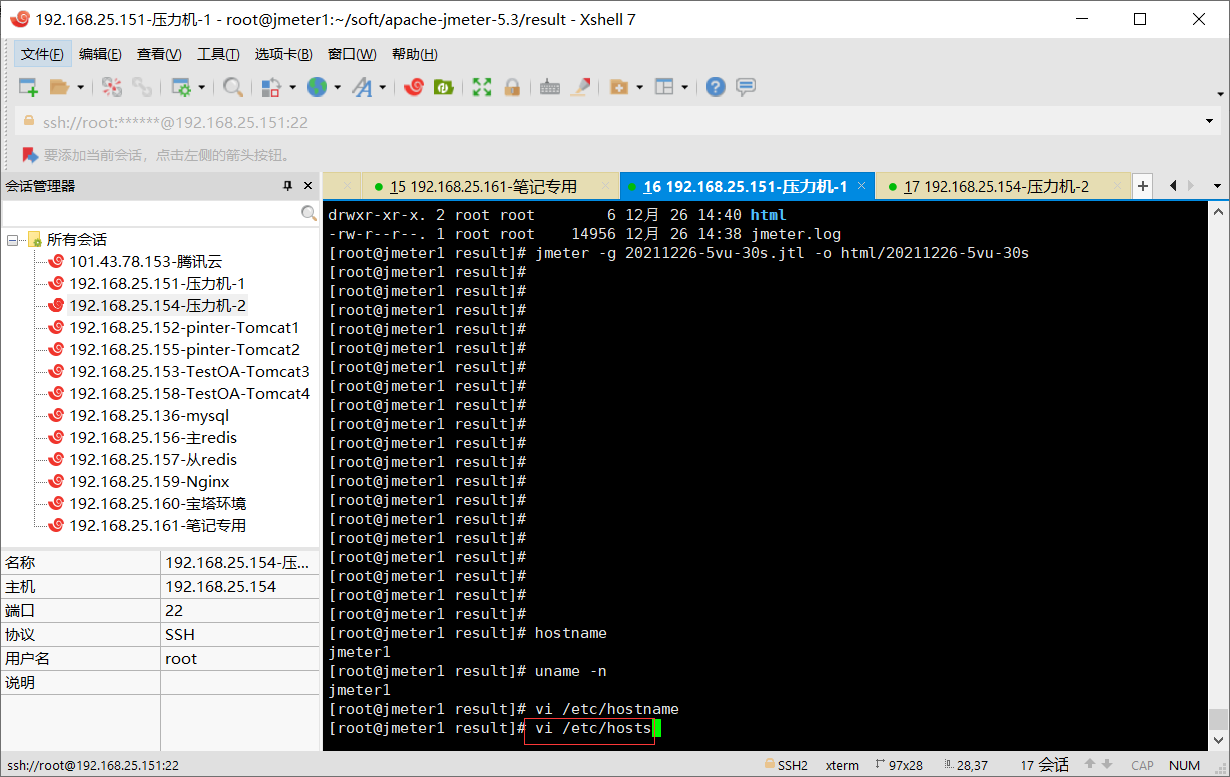Open dropdown next to Layout icon
This screenshot has height=777, width=1230.
pyautogui.click(x=685, y=87)
